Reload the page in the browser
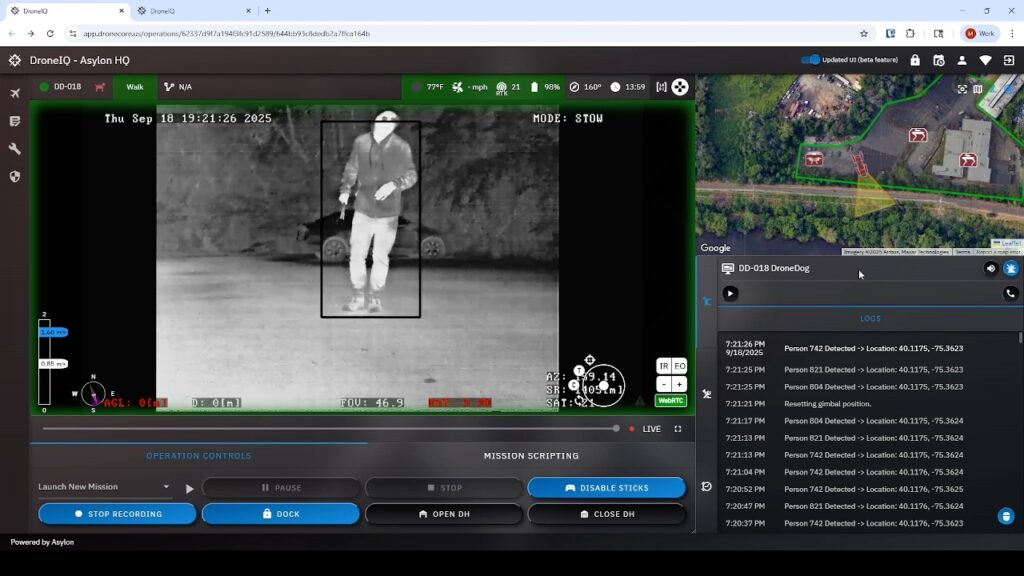Screen dimensions: 1024x576 click(x=50, y=33)
